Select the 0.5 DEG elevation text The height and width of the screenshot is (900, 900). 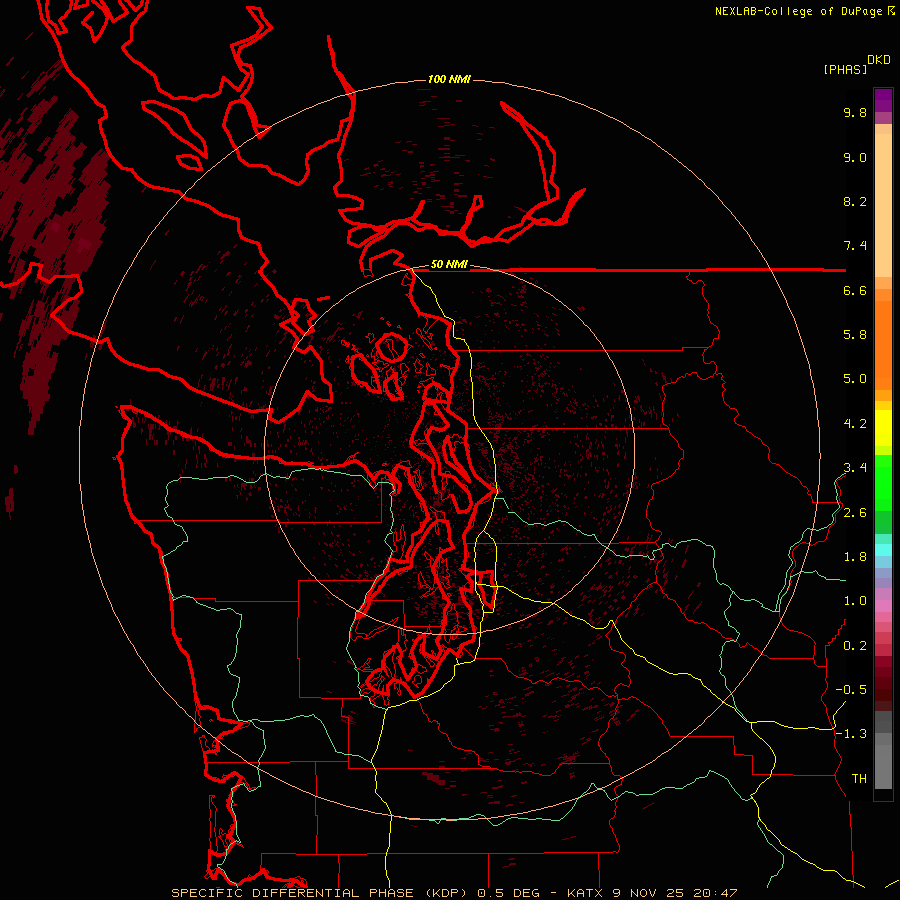507,893
